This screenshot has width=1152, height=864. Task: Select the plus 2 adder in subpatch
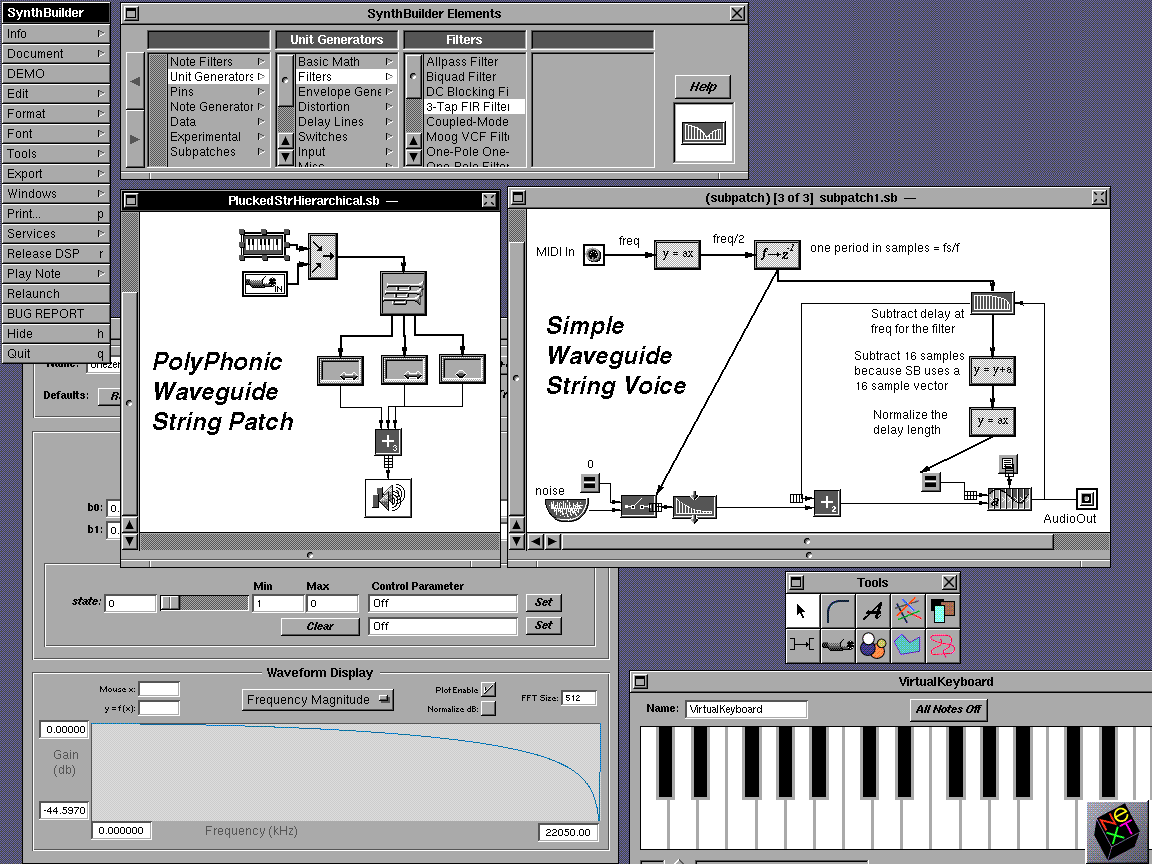(x=827, y=503)
